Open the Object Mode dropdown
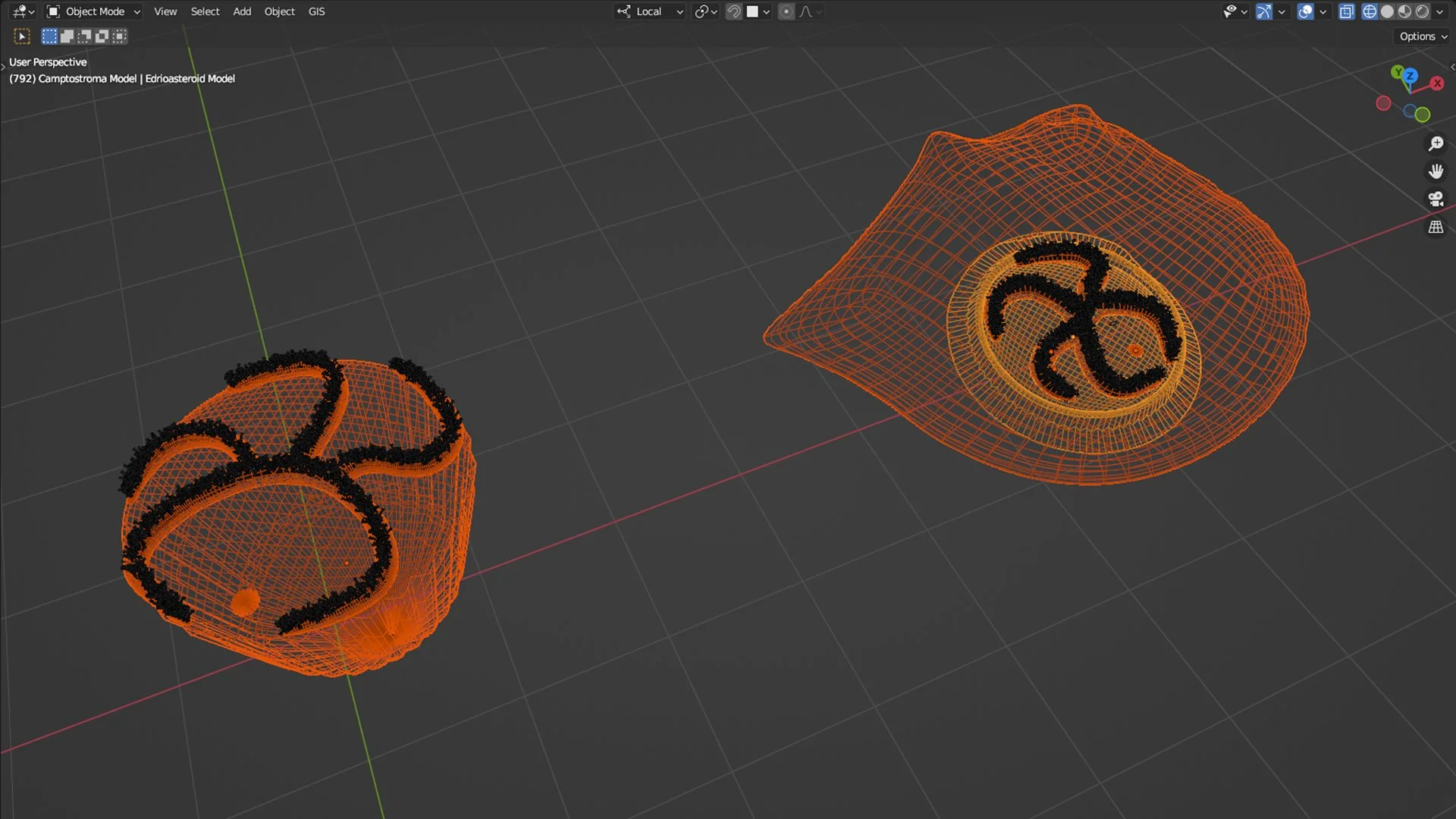This screenshot has width=1456, height=819. point(93,11)
